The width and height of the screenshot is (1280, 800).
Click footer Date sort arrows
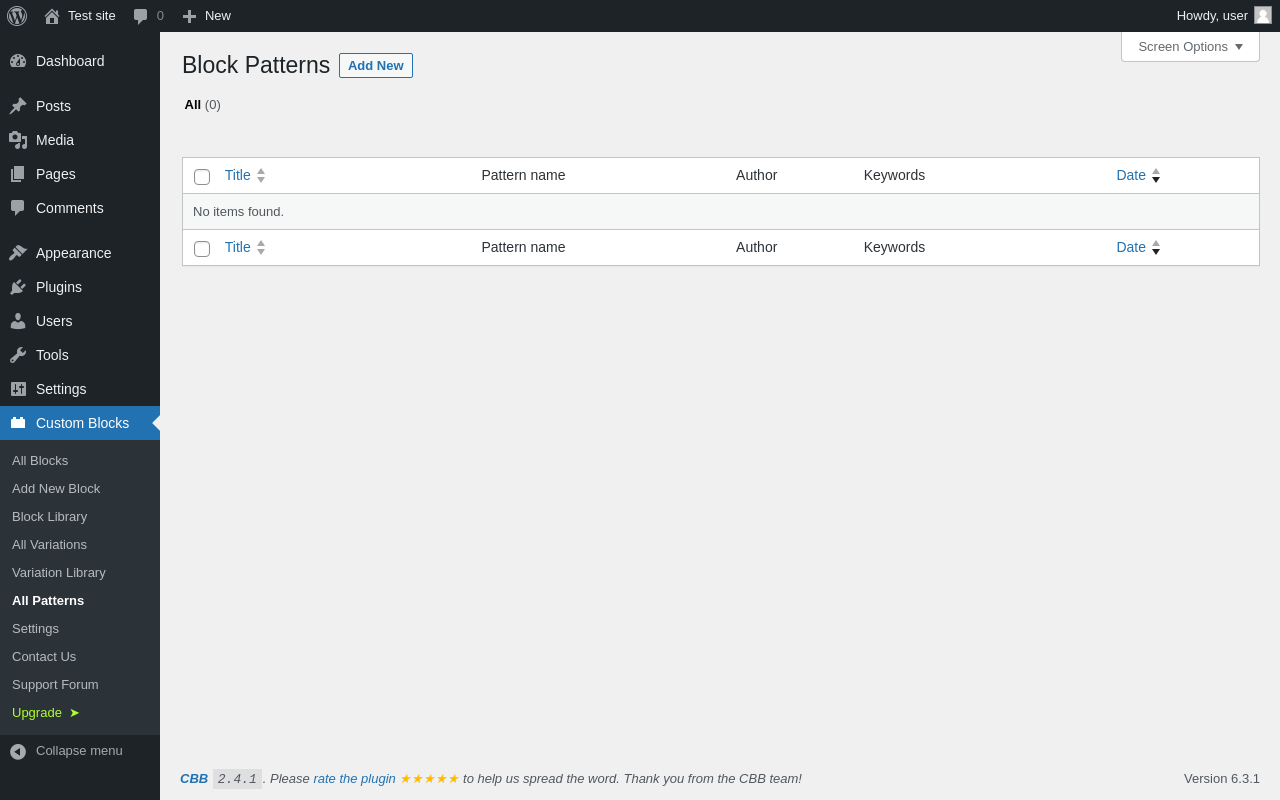[1156, 247]
